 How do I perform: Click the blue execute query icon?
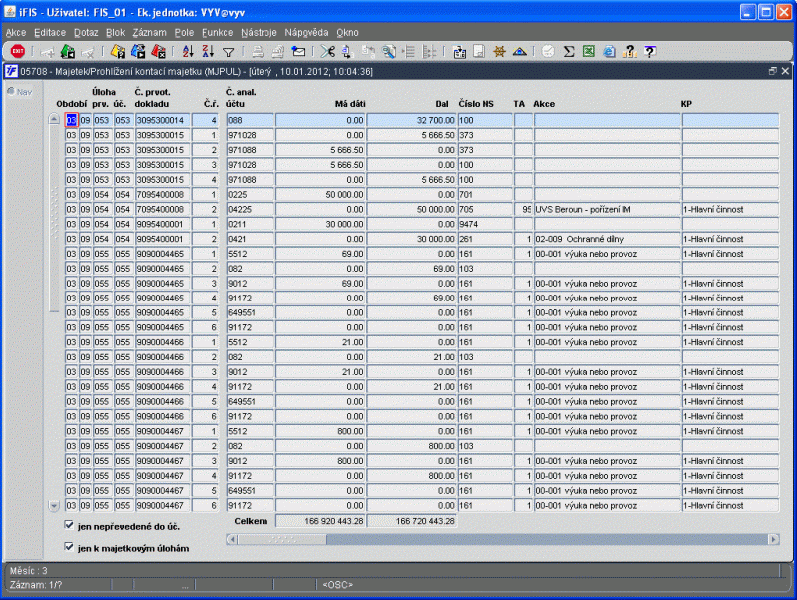(138, 51)
